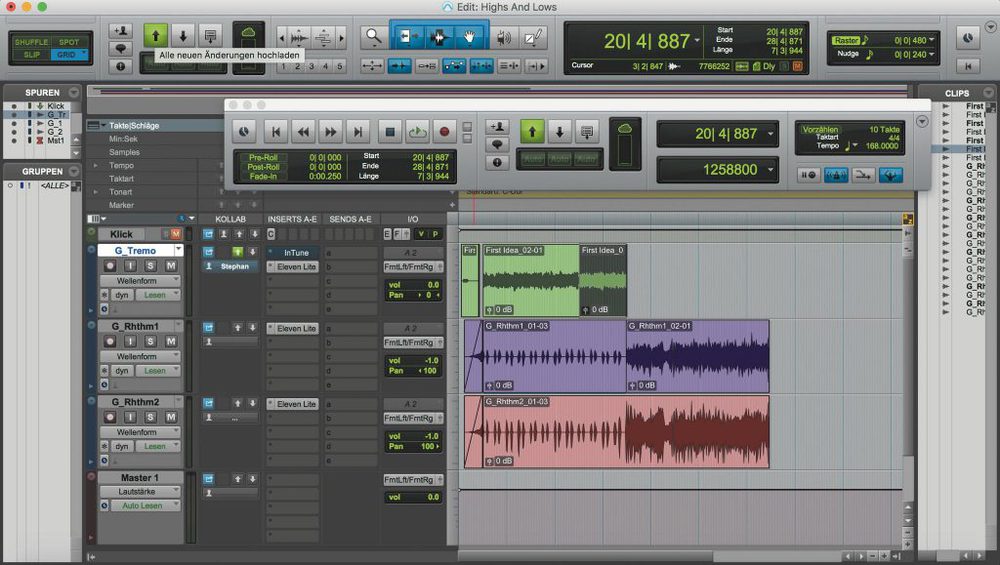Expand the Tonart ruler
Screen dimensions: 1000x565
point(96,192)
